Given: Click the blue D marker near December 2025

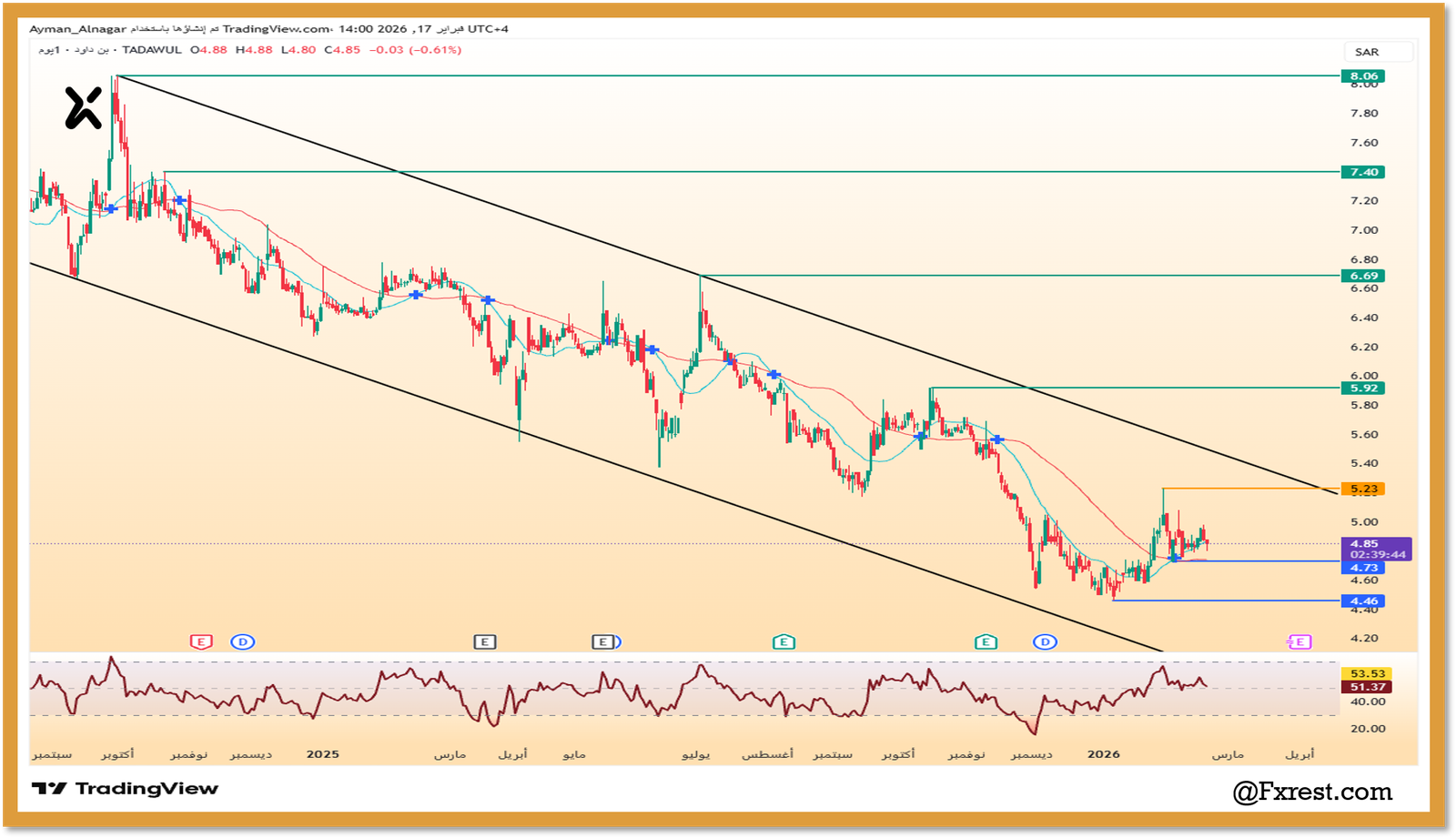Looking at the screenshot, I should click(1045, 641).
